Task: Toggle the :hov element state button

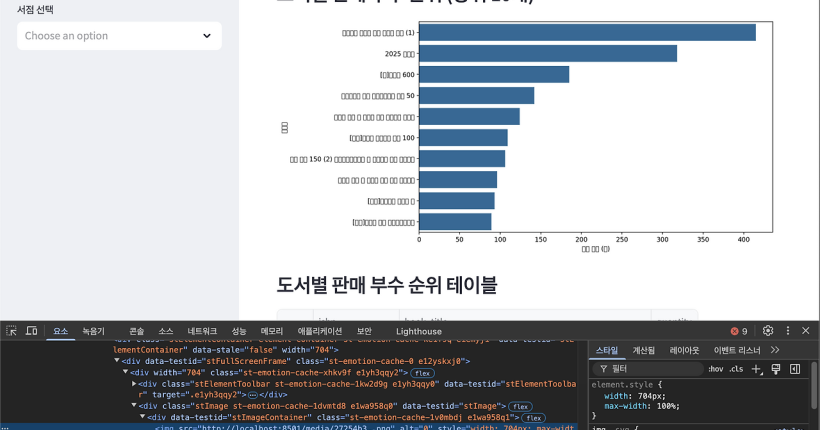Action: point(715,369)
